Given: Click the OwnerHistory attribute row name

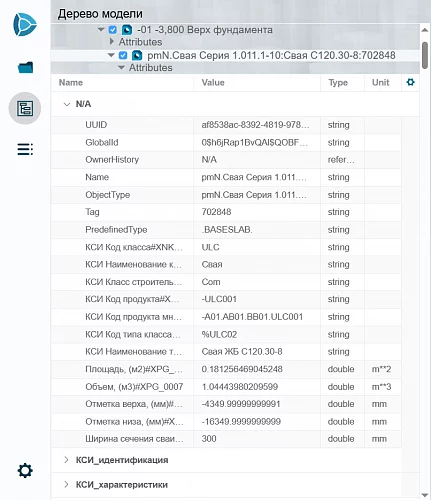Looking at the screenshot, I should pos(112,160).
